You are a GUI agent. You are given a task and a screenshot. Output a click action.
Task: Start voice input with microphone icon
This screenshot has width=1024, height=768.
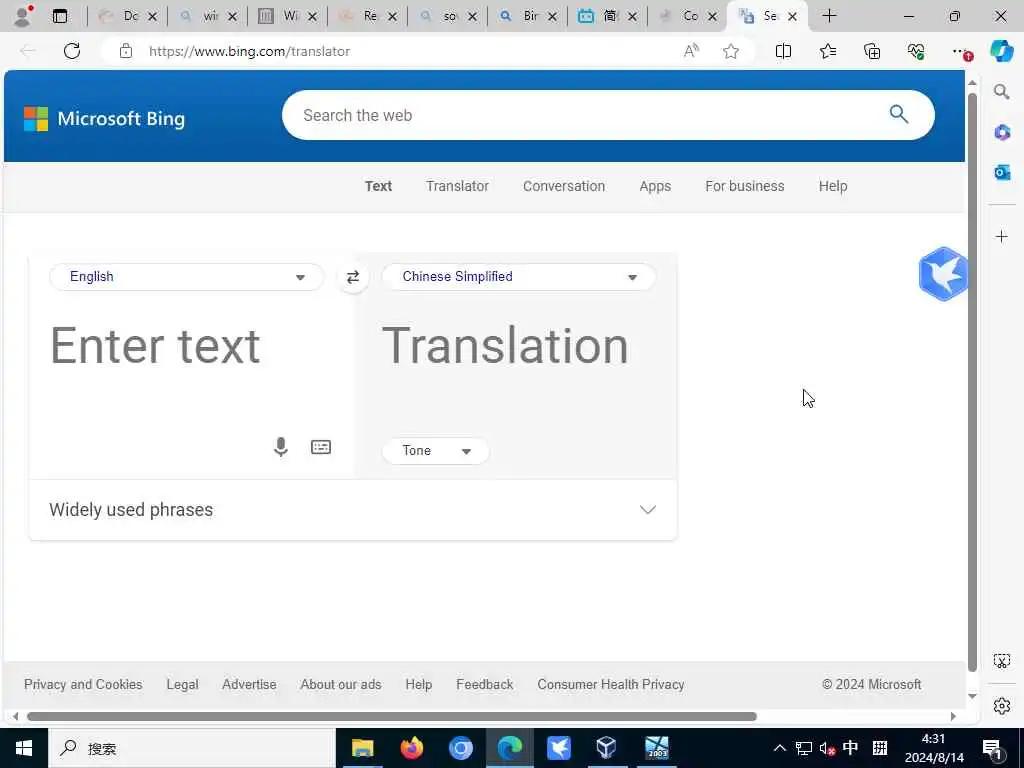coord(281,447)
